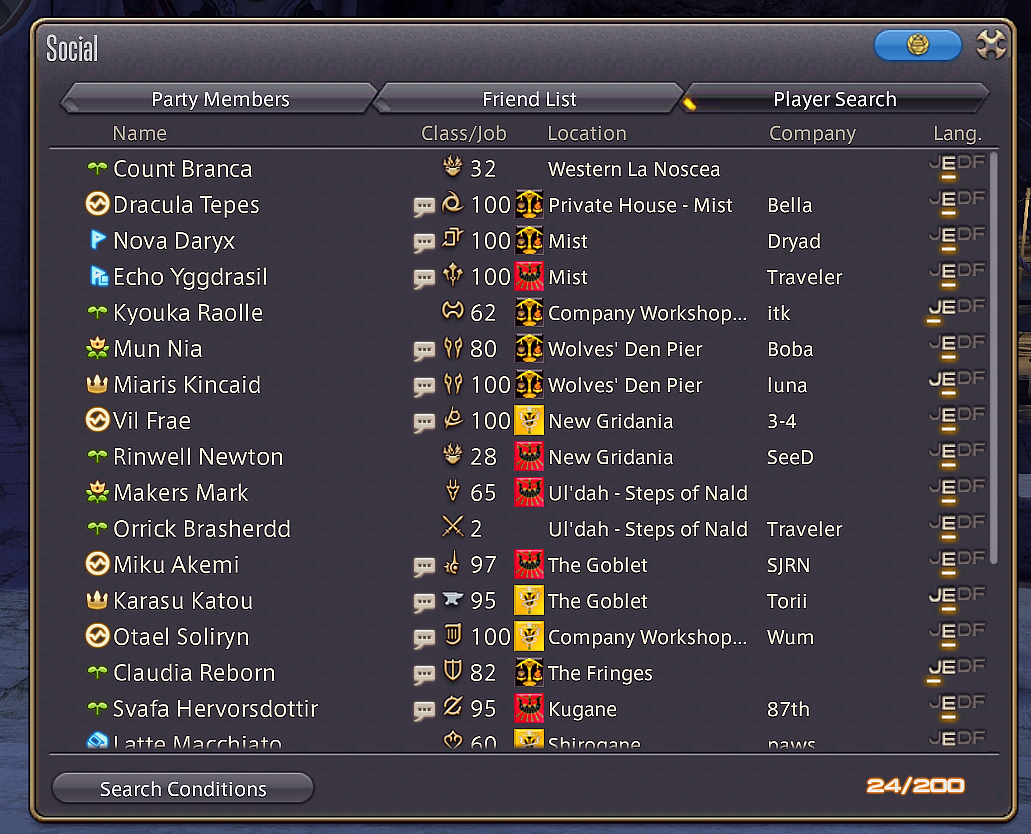This screenshot has height=834, width=1031.
Task: Sort players by the Location column header
Action: pos(587,133)
